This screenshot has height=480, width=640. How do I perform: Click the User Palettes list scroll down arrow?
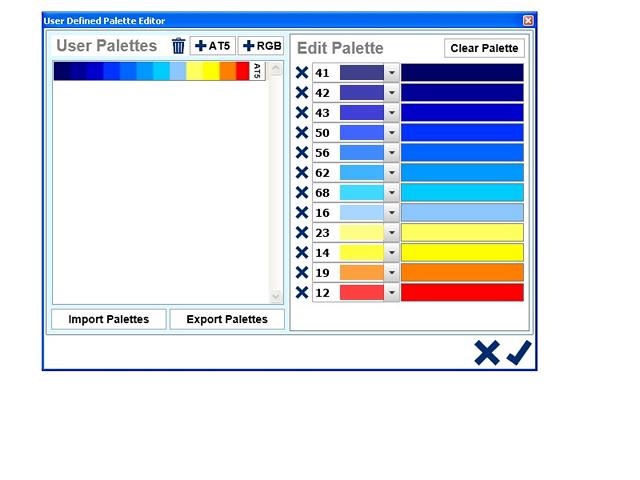pos(277,296)
